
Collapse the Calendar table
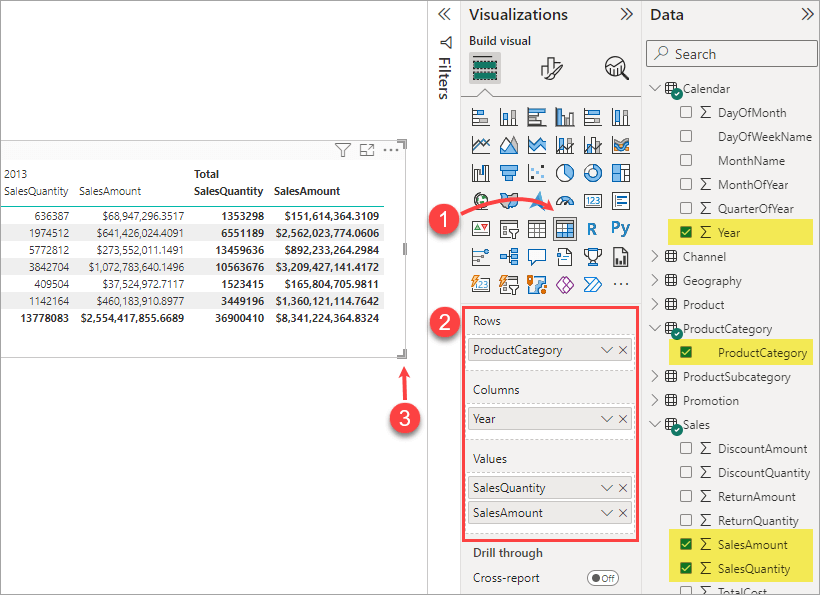click(x=655, y=88)
